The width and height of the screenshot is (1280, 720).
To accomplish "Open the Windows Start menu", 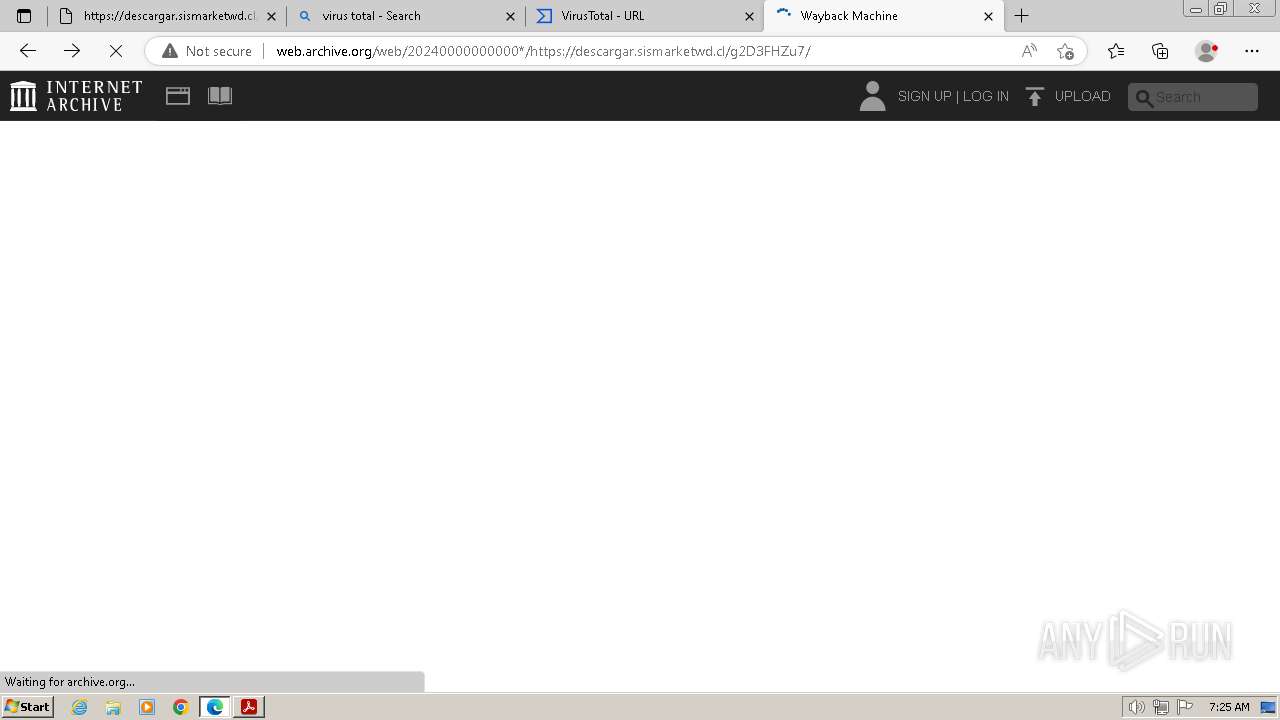I will coord(27,707).
